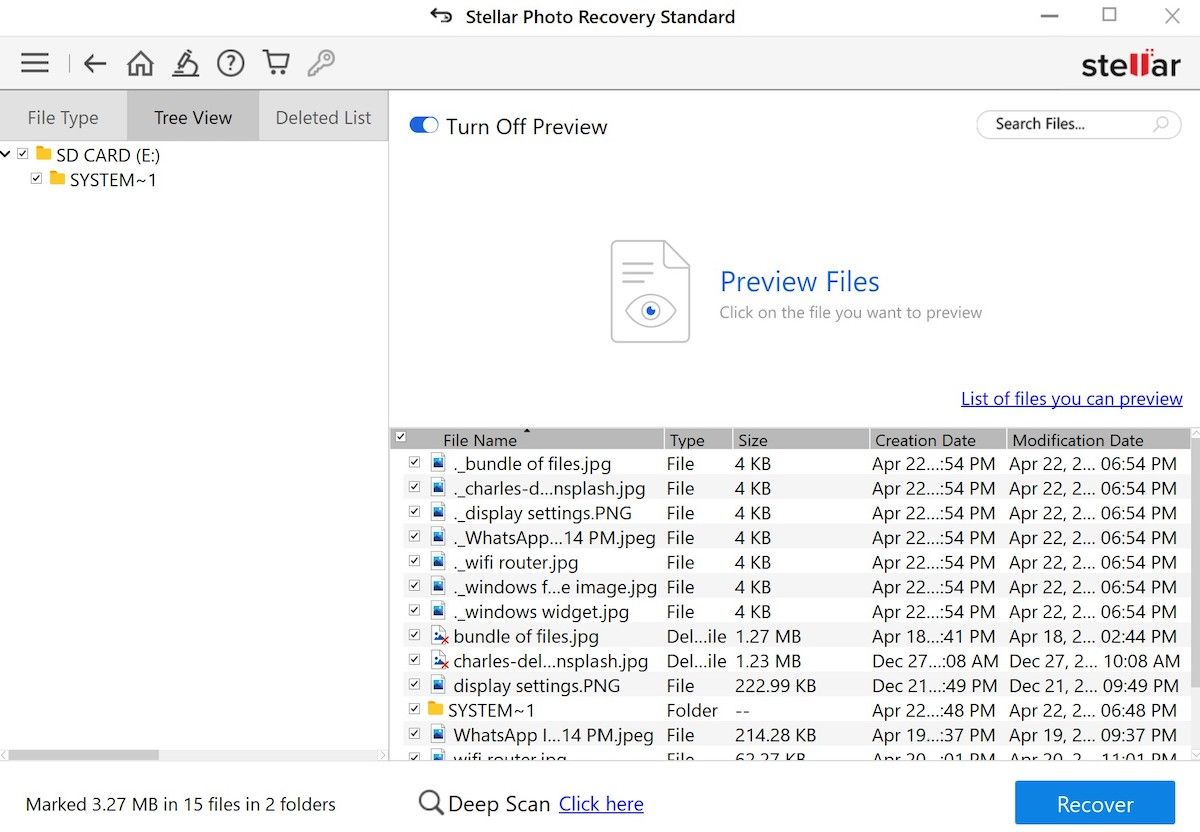Screen dimensions: 1200x832
Task: Open the hamburger menu
Action: click(x=35, y=64)
